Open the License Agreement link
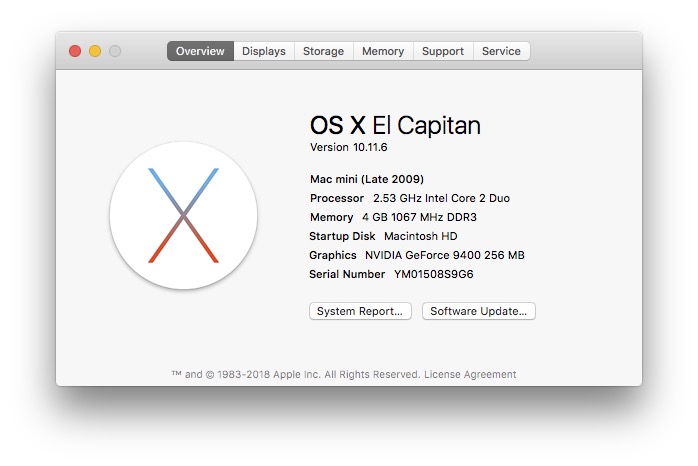Screen dimensions: 698x466 [470, 374]
